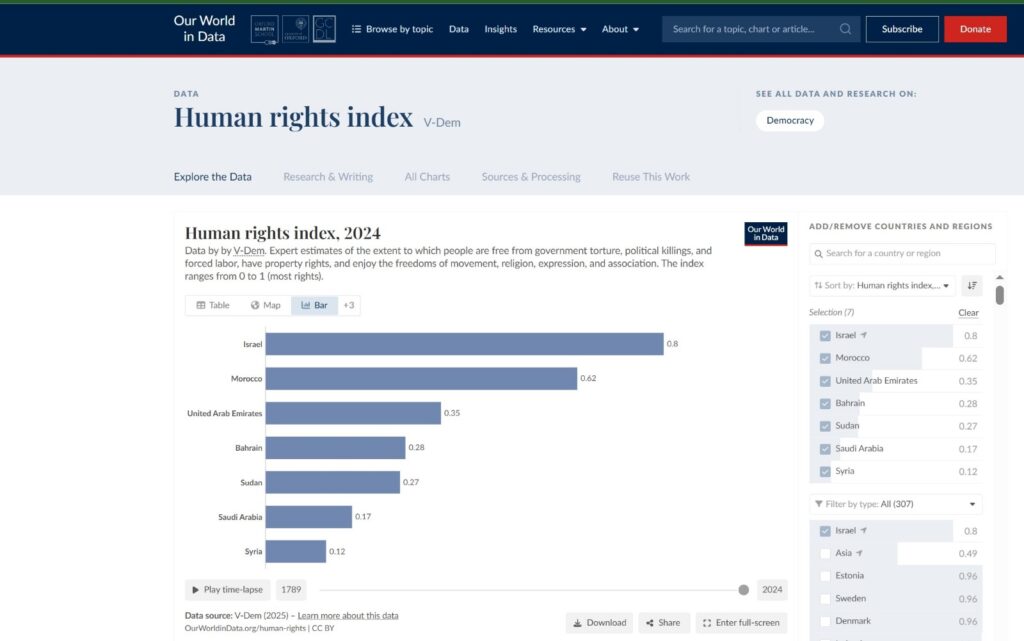Viewport: 1024px width, 641px height.
Task: Open the Sort by dropdown
Action: 882,285
